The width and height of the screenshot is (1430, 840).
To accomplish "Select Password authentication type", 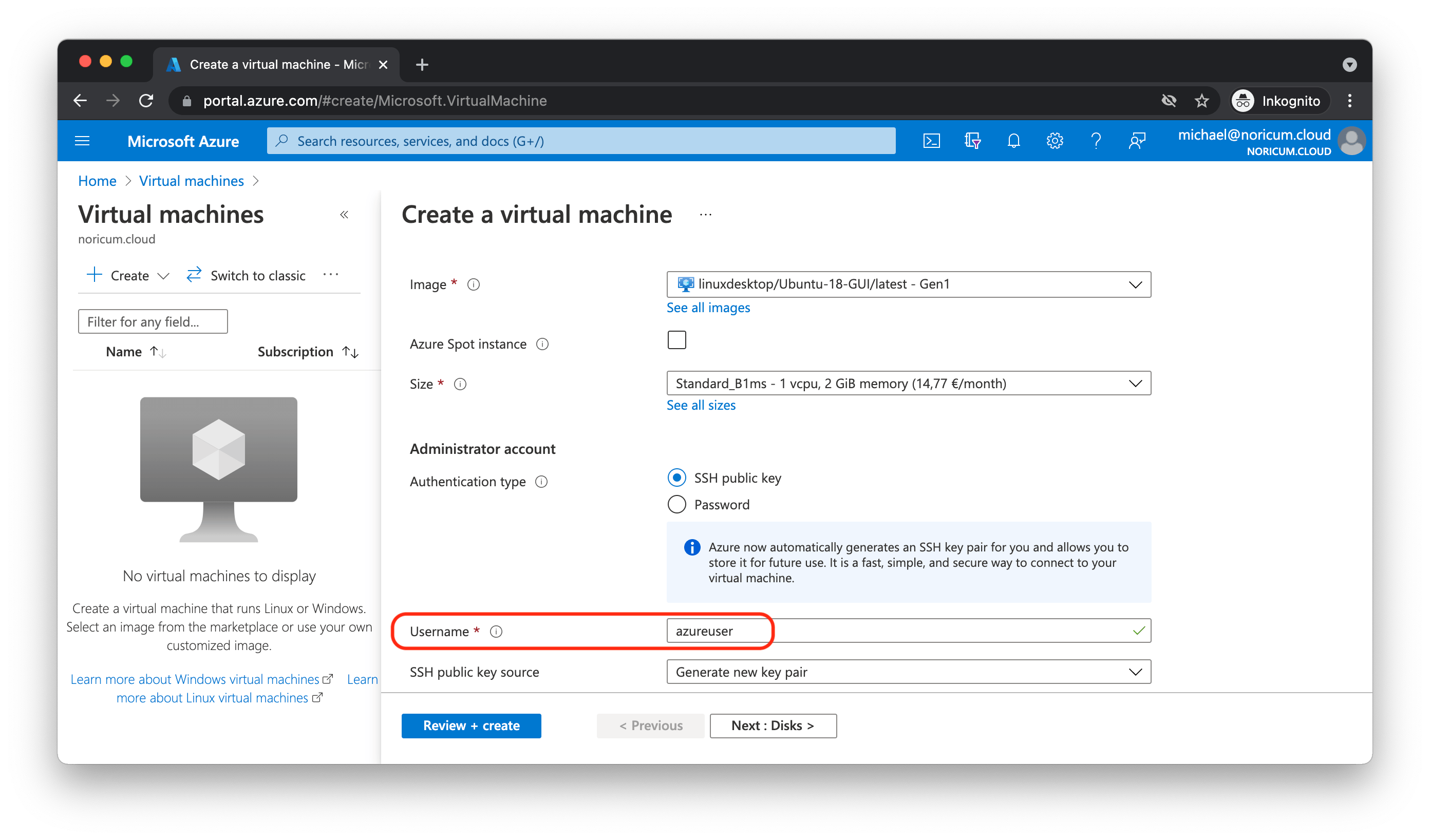I will click(676, 504).
